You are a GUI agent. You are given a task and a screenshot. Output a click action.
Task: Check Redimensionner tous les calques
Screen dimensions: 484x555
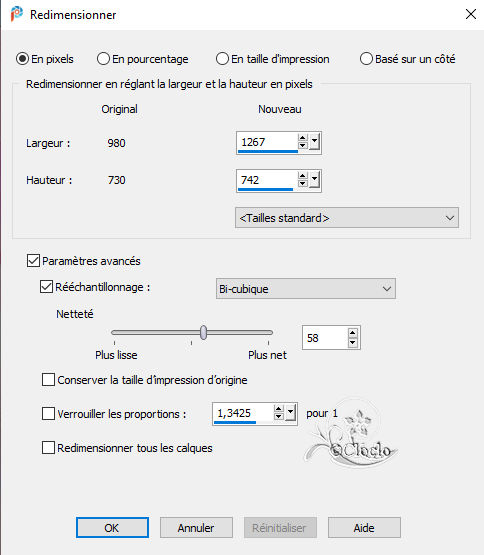pos(48,447)
